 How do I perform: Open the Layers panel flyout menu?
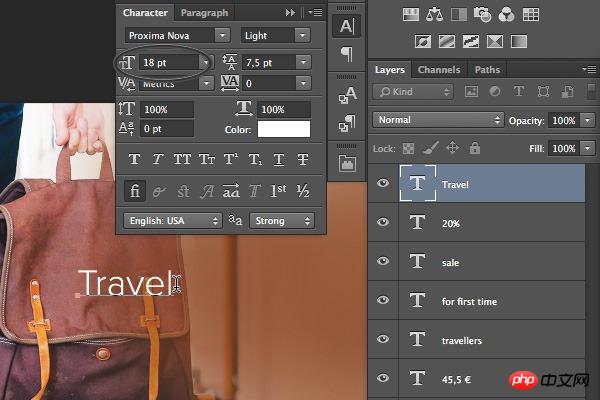(x=589, y=69)
